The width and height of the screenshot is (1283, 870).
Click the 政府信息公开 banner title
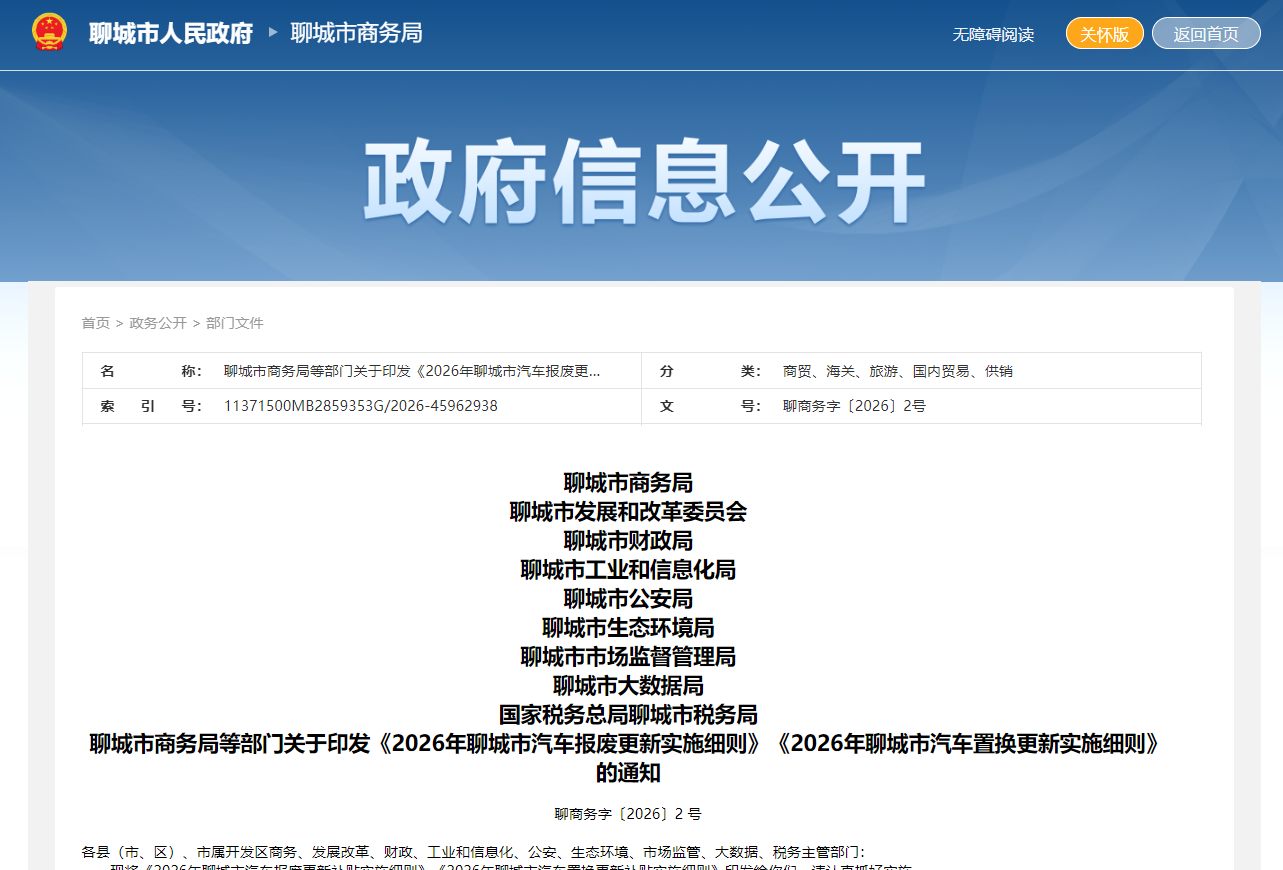point(642,181)
